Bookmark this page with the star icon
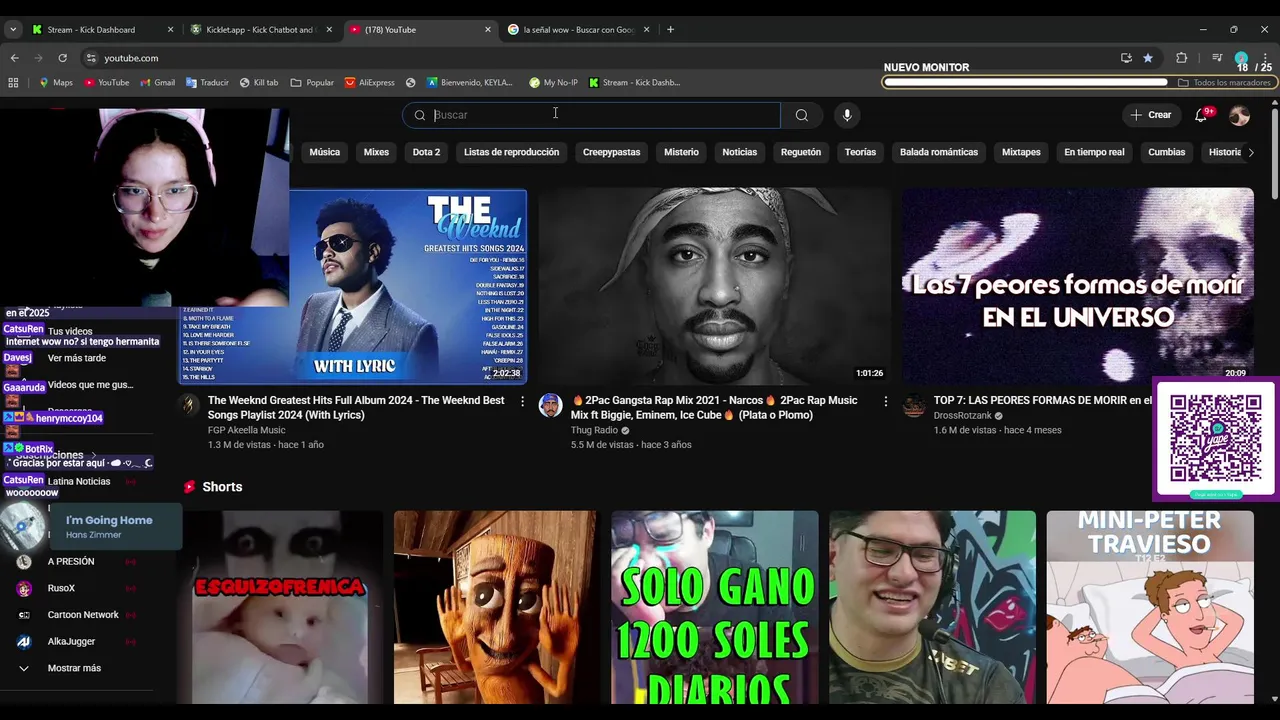 (x=1148, y=58)
